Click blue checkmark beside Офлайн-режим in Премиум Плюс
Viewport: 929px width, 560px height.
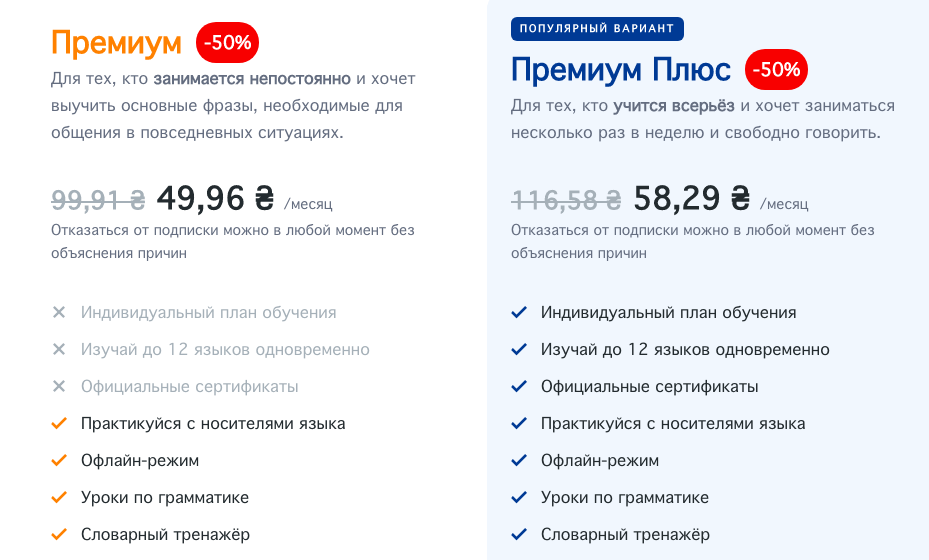[x=518, y=460]
